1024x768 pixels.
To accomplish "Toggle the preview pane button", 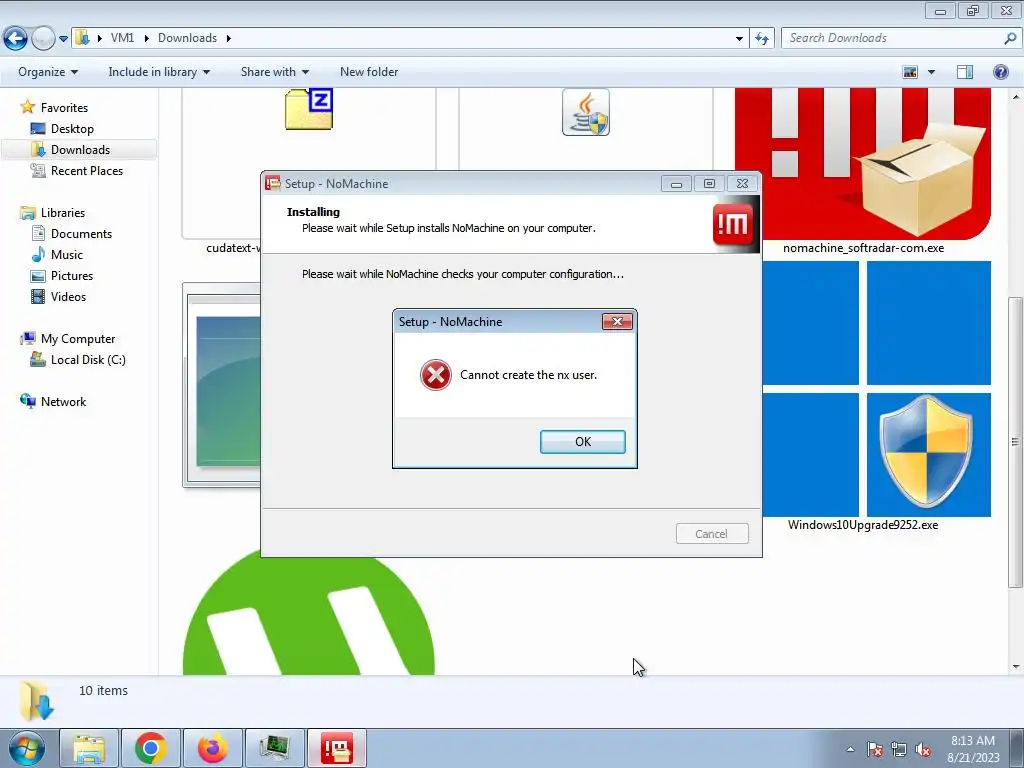I will [965, 72].
